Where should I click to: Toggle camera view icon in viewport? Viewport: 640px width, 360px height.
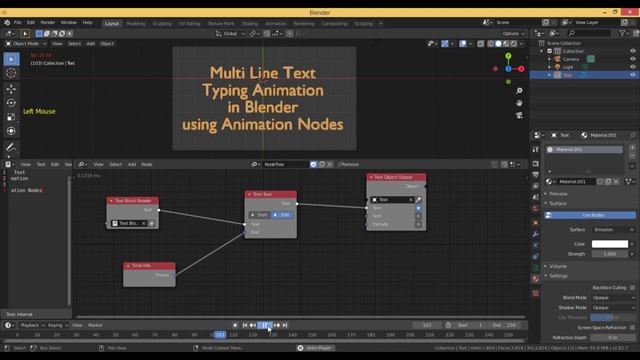(x=519, y=116)
